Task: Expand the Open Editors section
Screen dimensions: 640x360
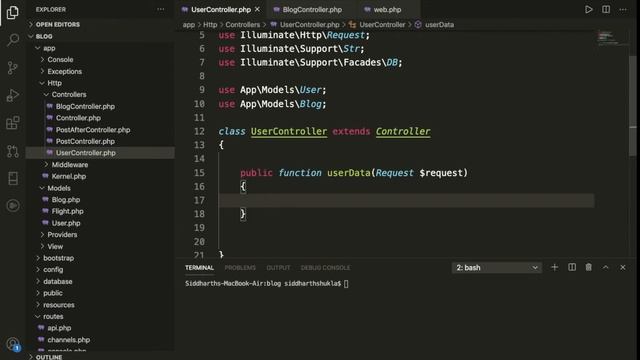Action: point(100,24)
